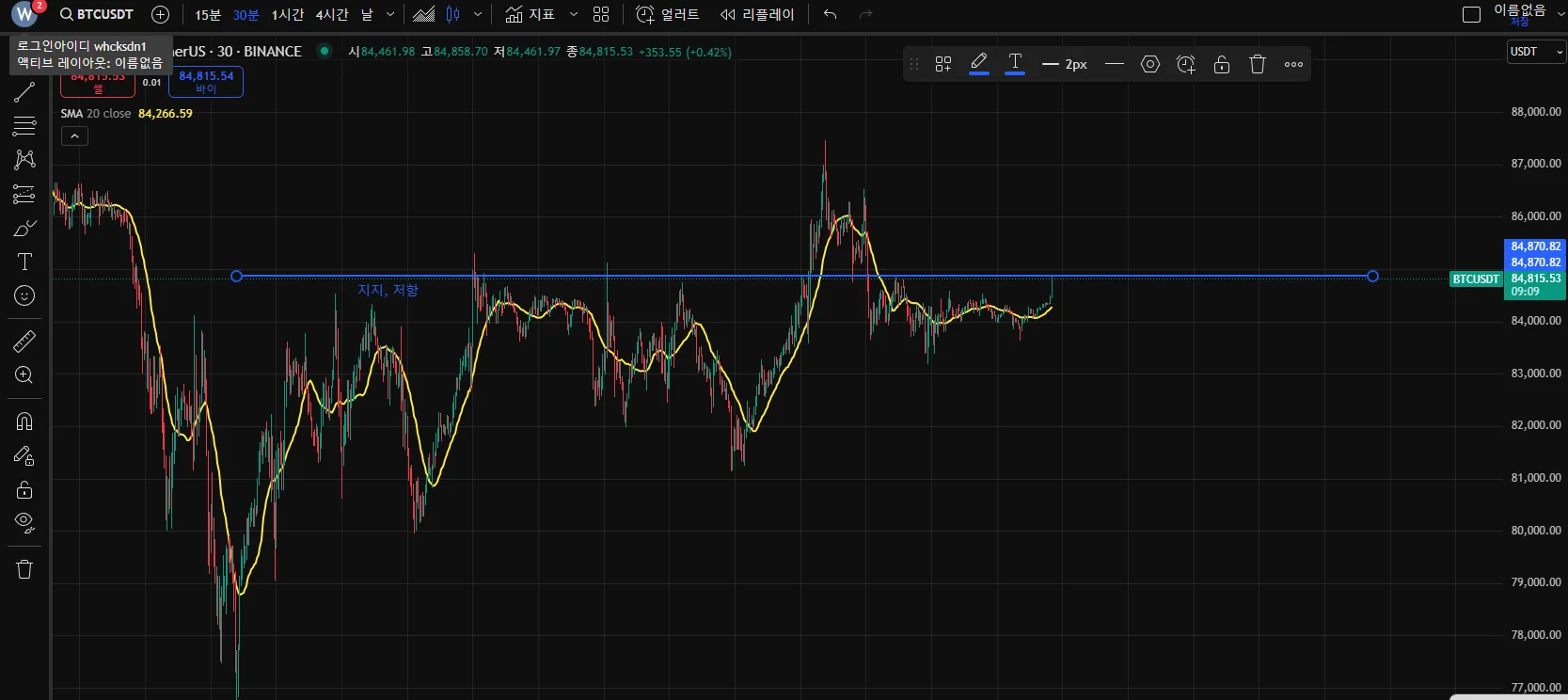Open the user profile menu avatar

coord(24,14)
